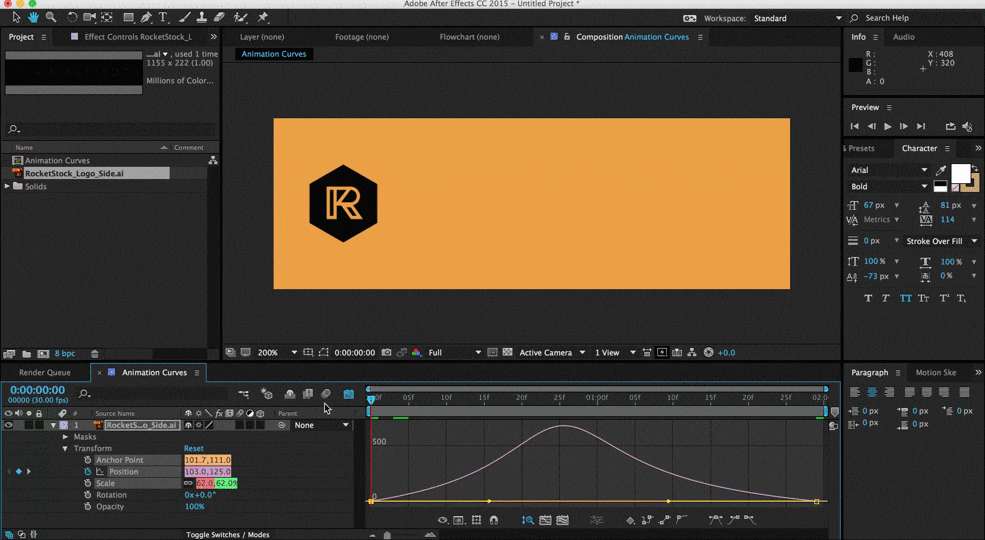Open the Active Camera view dropdown
The height and width of the screenshot is (540, 985).
click(552, 353)
